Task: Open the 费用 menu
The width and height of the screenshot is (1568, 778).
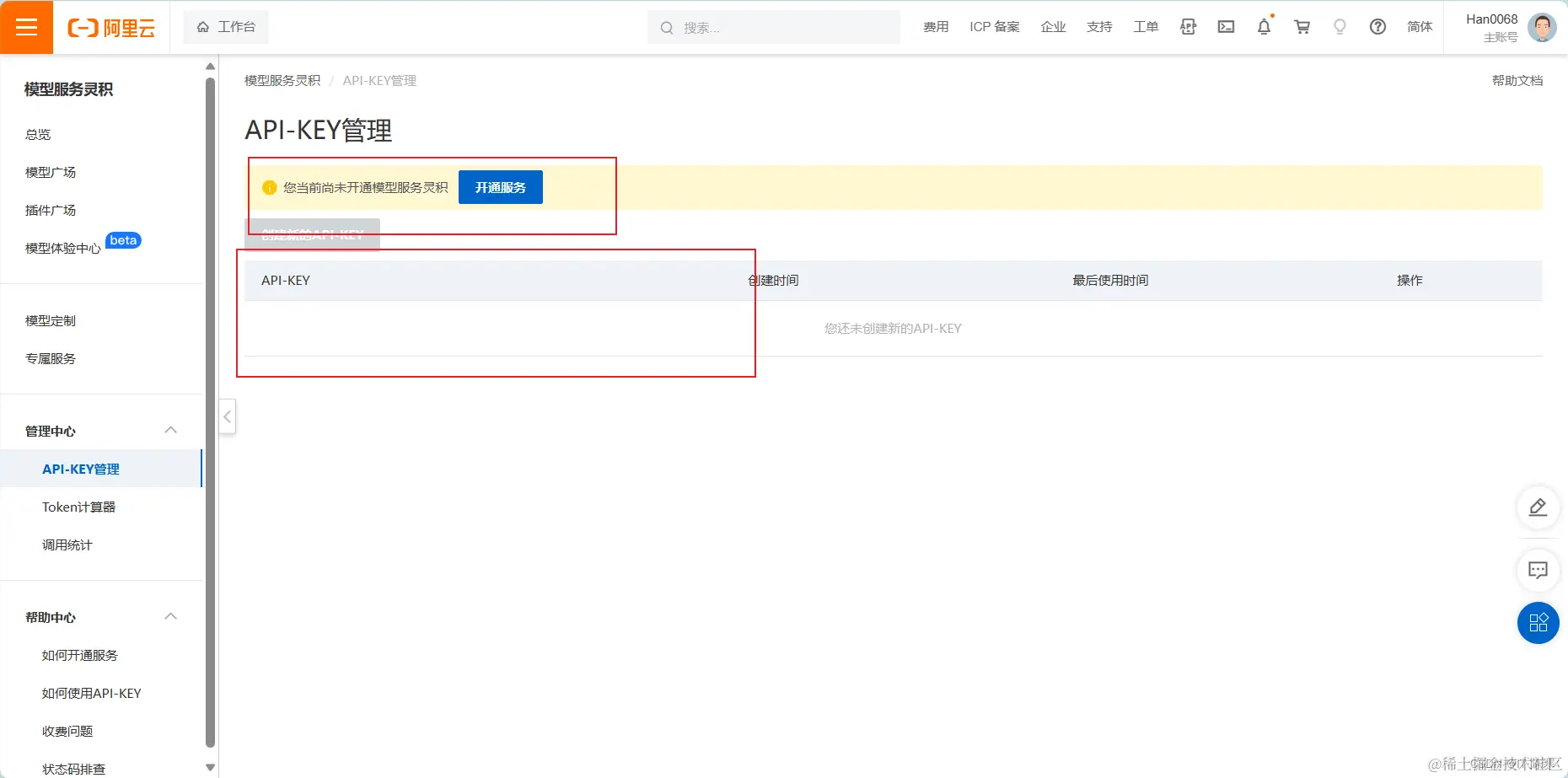Action: click(x=936, y=27)
